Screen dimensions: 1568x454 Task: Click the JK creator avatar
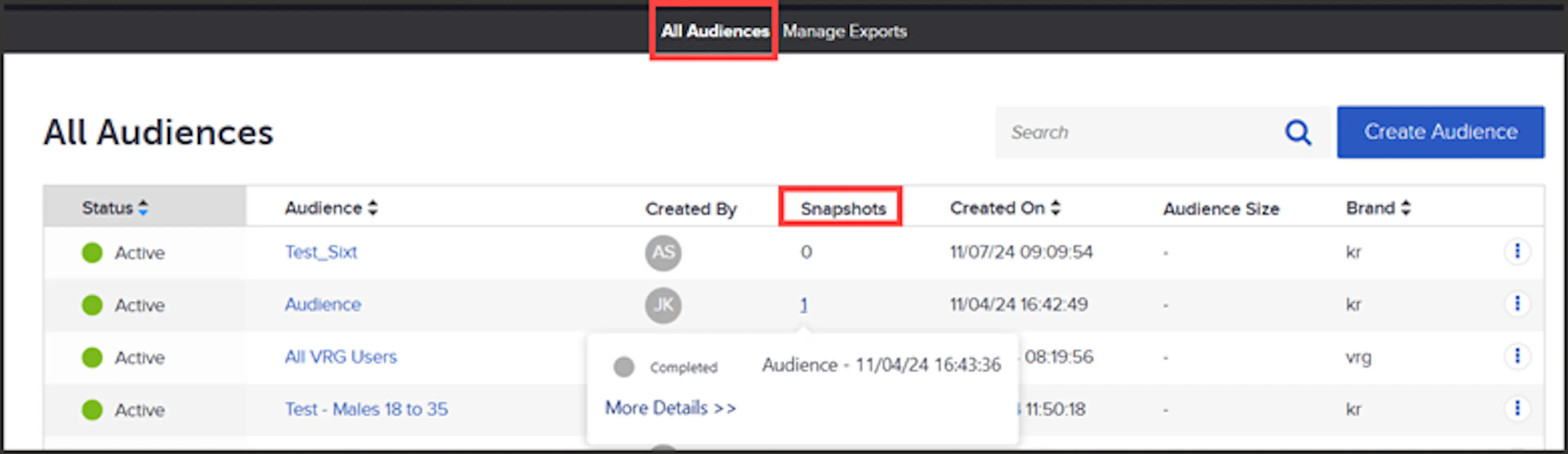click(663, 304)
